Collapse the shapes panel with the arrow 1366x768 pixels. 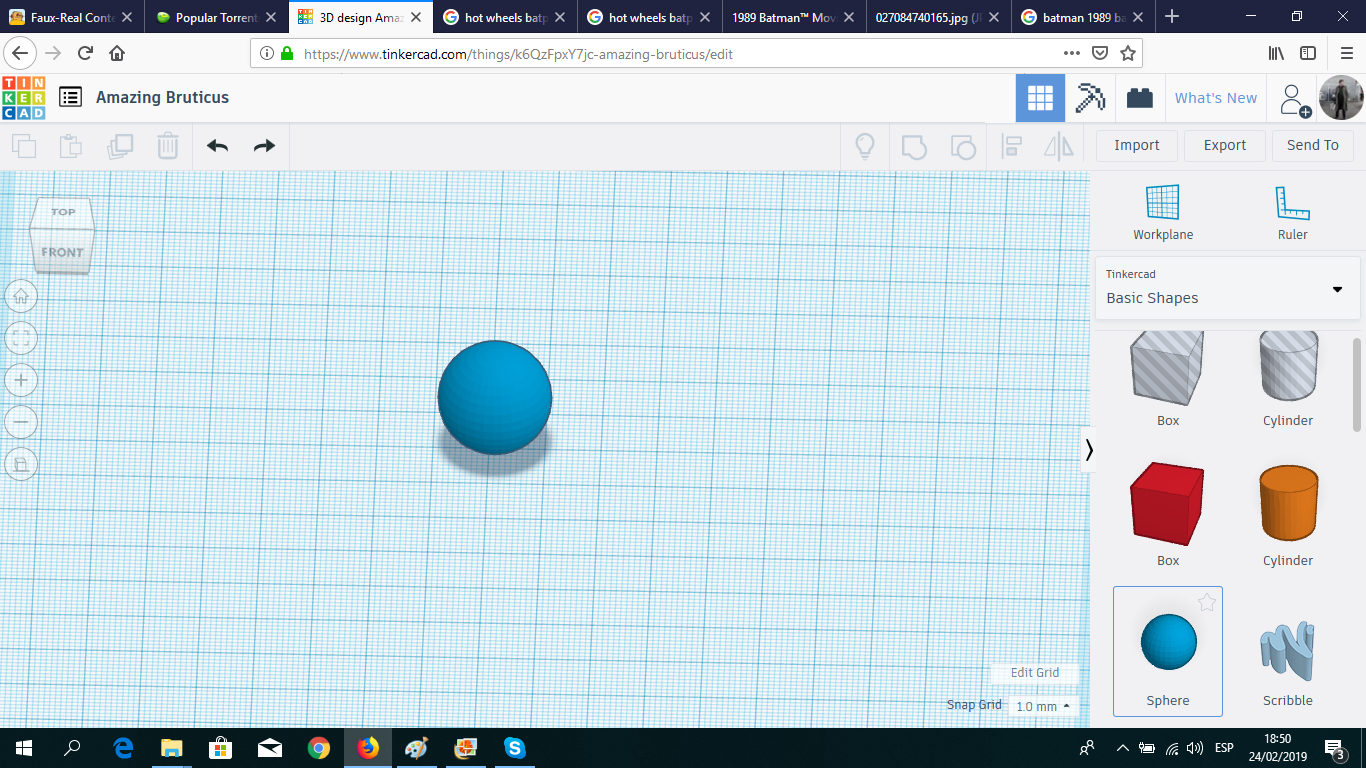pyautogui.click(x=1089, y=450)
